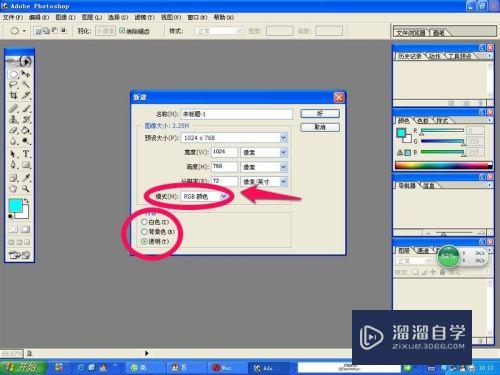Select the Lasso tool
The height and width of the screenshot is (375, 500).
click(x=13, y=85)
